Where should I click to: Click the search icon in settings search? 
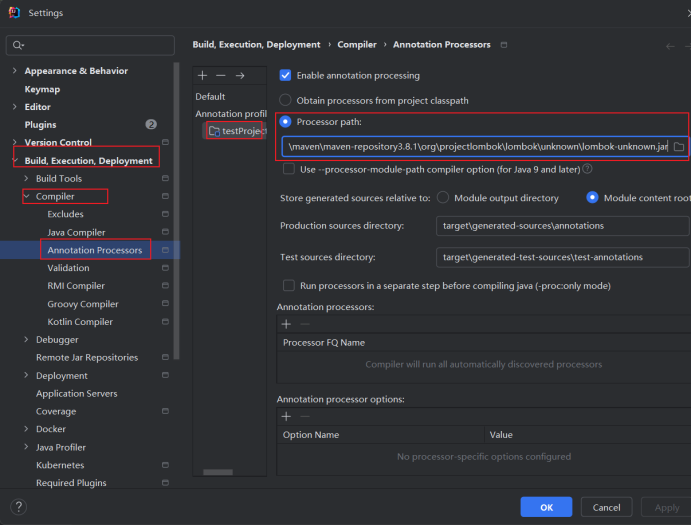pos(18,45)
